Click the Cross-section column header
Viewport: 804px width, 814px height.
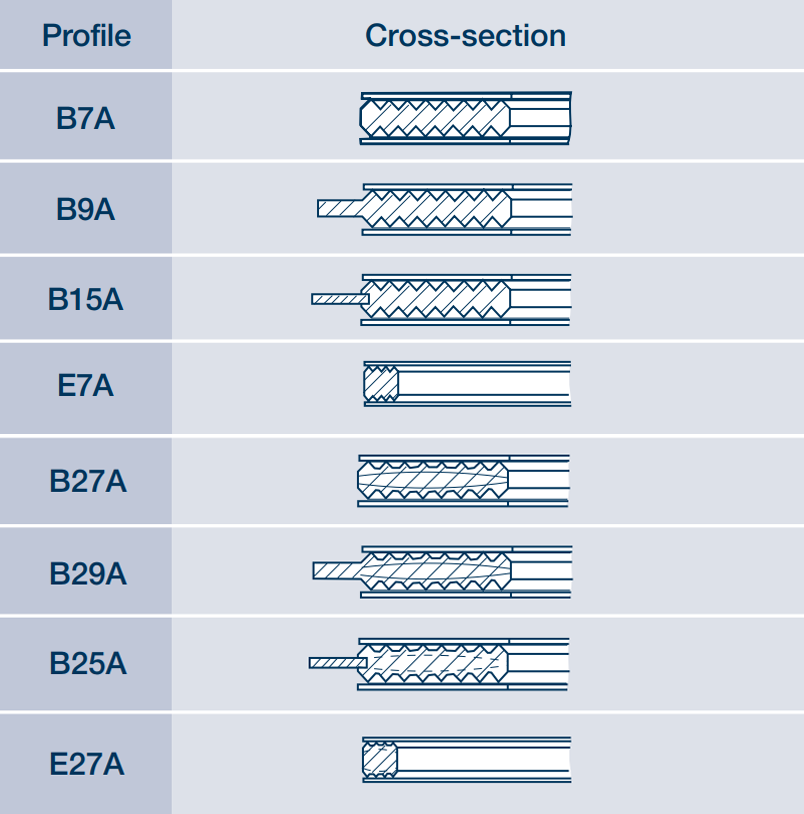465,36
